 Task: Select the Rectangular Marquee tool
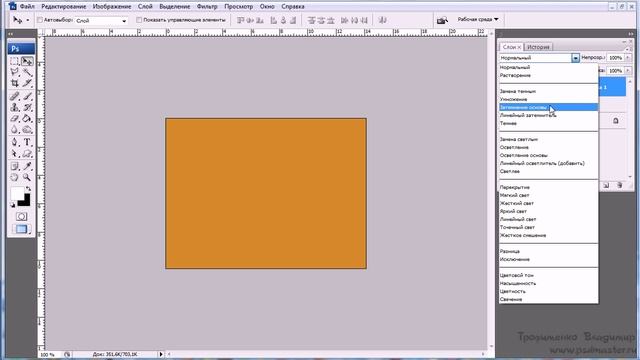[15, 61]
